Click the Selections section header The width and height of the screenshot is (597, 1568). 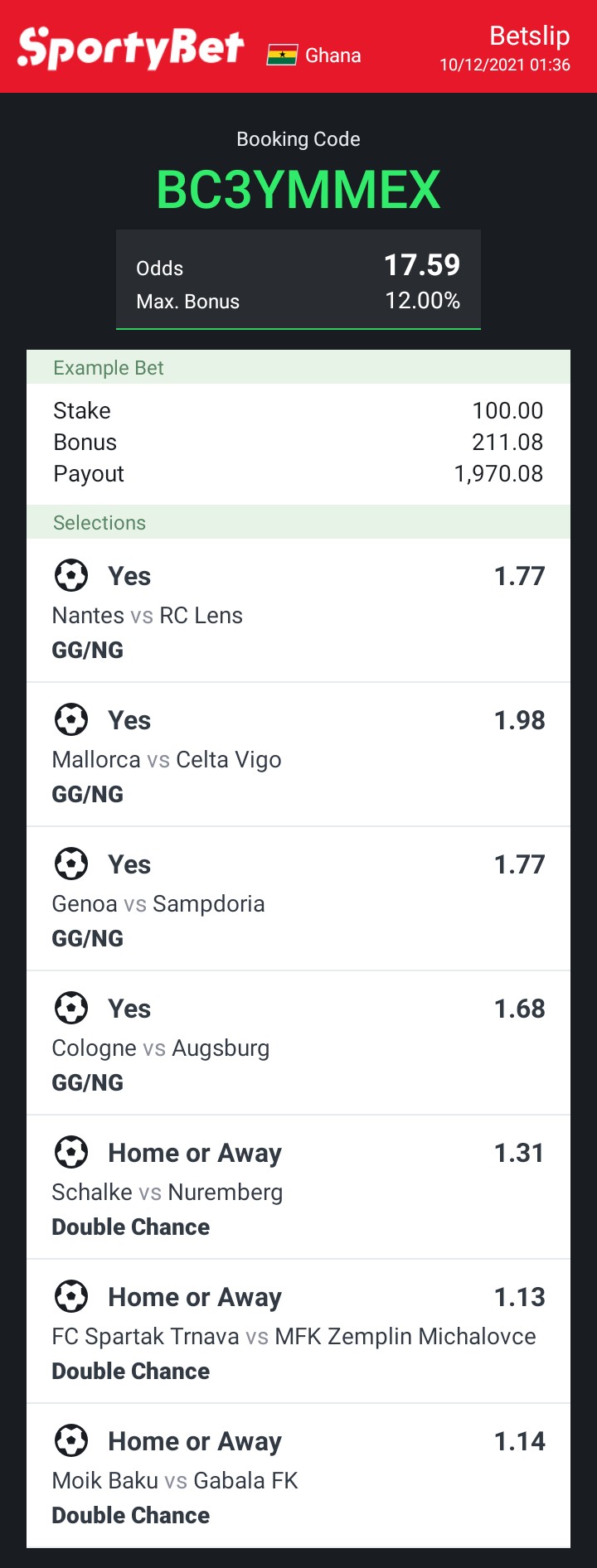99,523
